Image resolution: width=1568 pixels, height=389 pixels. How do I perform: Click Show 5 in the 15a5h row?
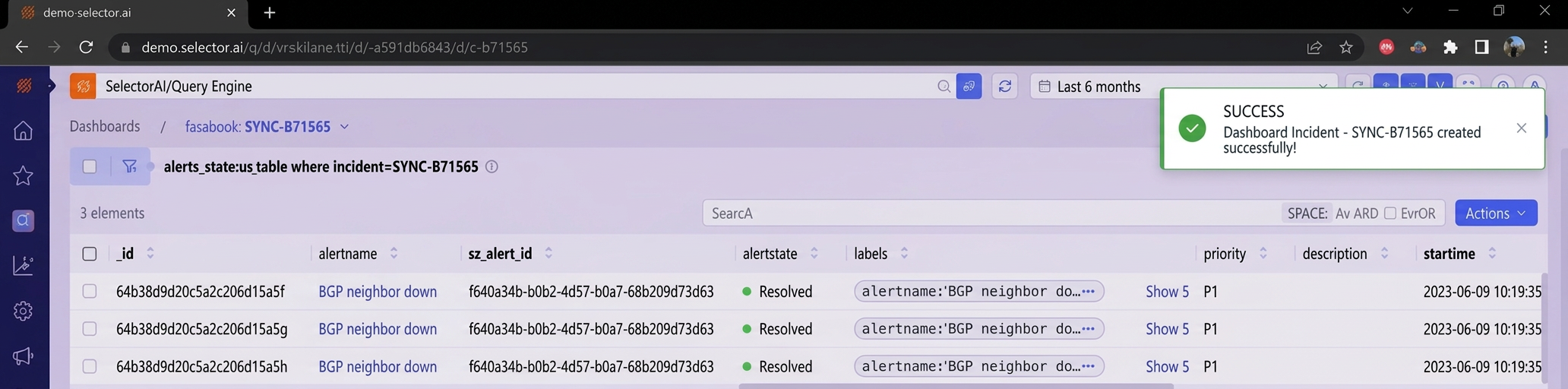[x=1167, y=367]
